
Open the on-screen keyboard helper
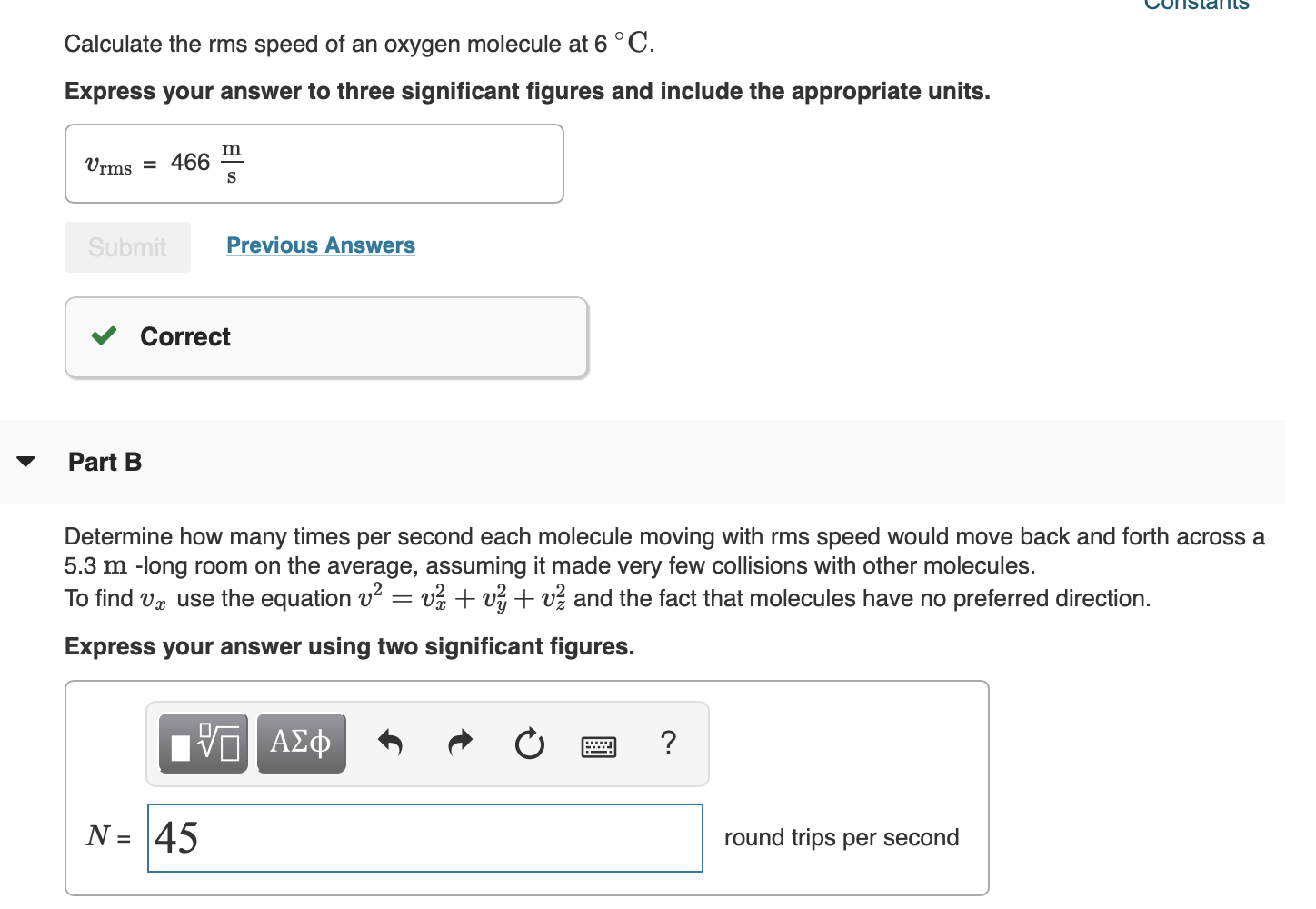pos(598,745)
